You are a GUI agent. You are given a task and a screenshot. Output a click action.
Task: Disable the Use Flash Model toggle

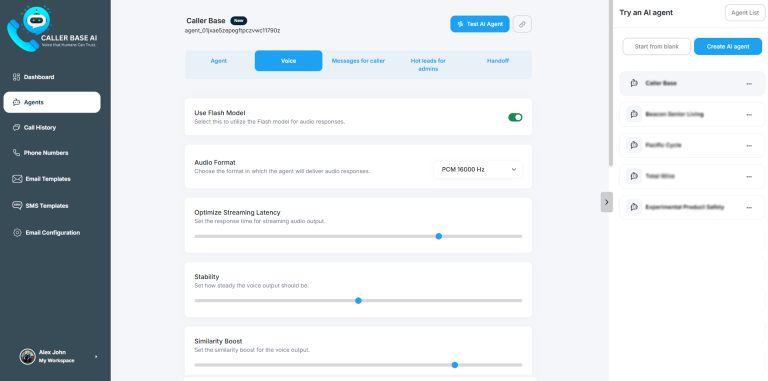515,117
